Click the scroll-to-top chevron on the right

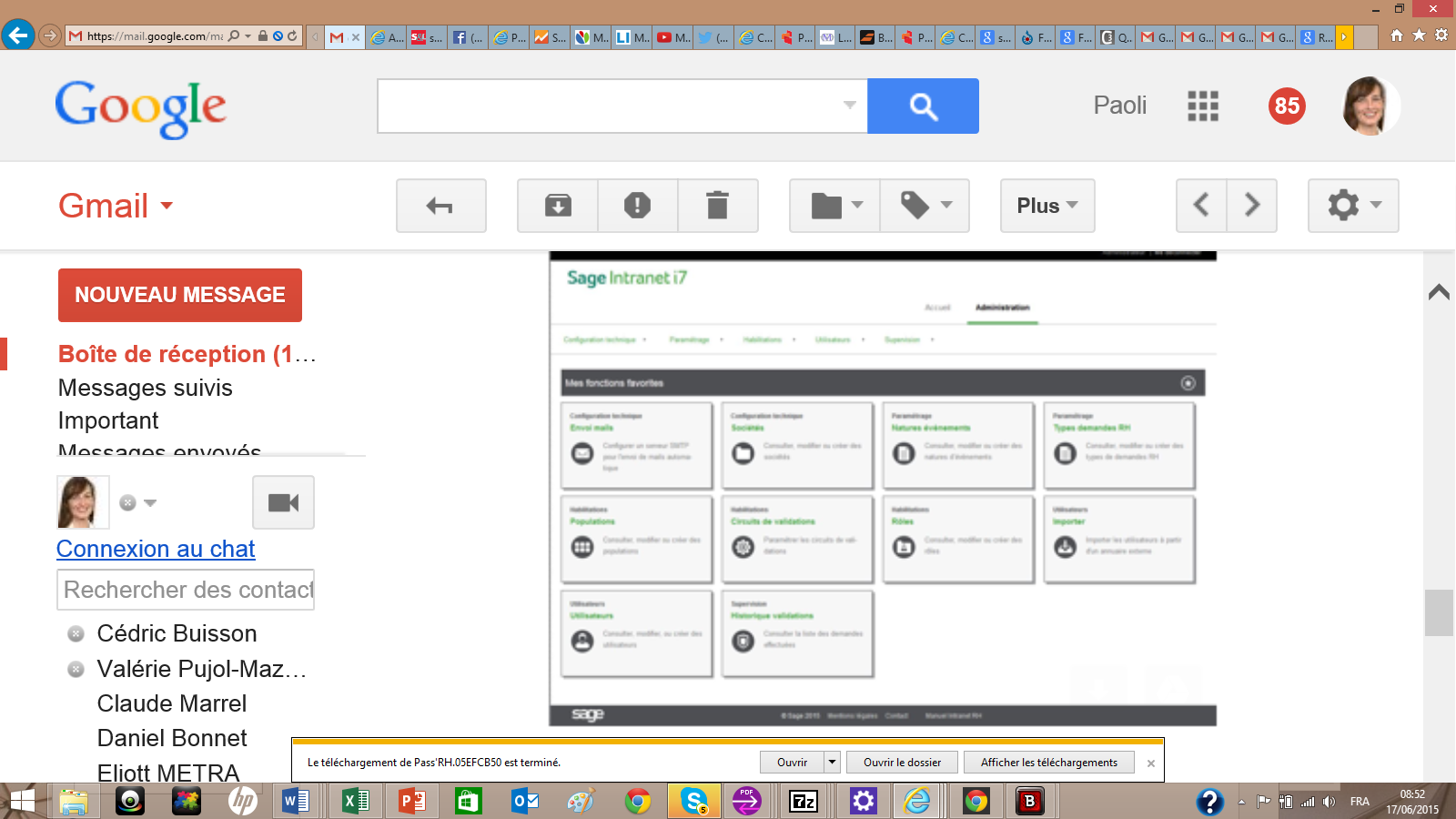click(1439, 292)
